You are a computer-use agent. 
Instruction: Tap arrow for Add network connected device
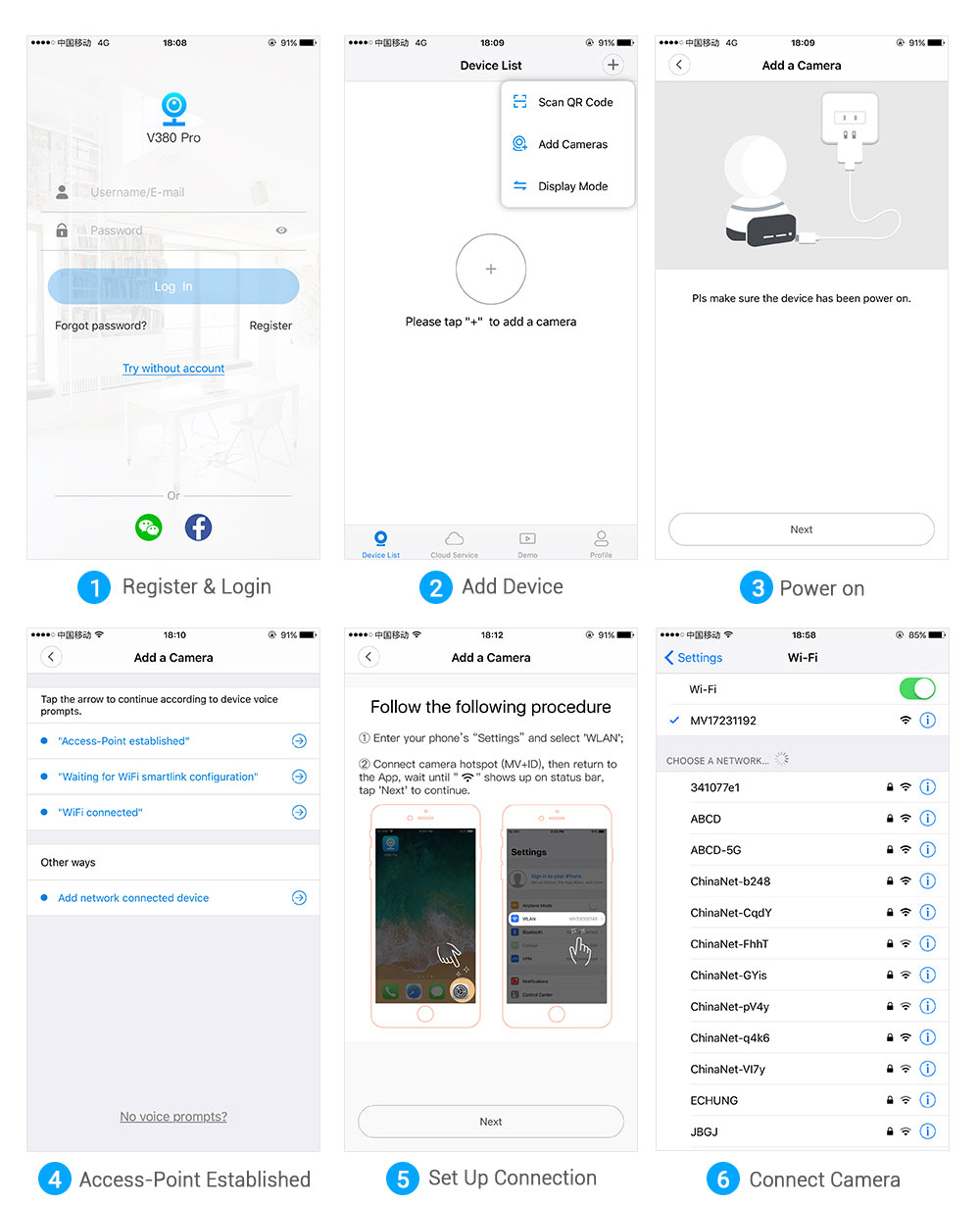(x=299, y=898)
